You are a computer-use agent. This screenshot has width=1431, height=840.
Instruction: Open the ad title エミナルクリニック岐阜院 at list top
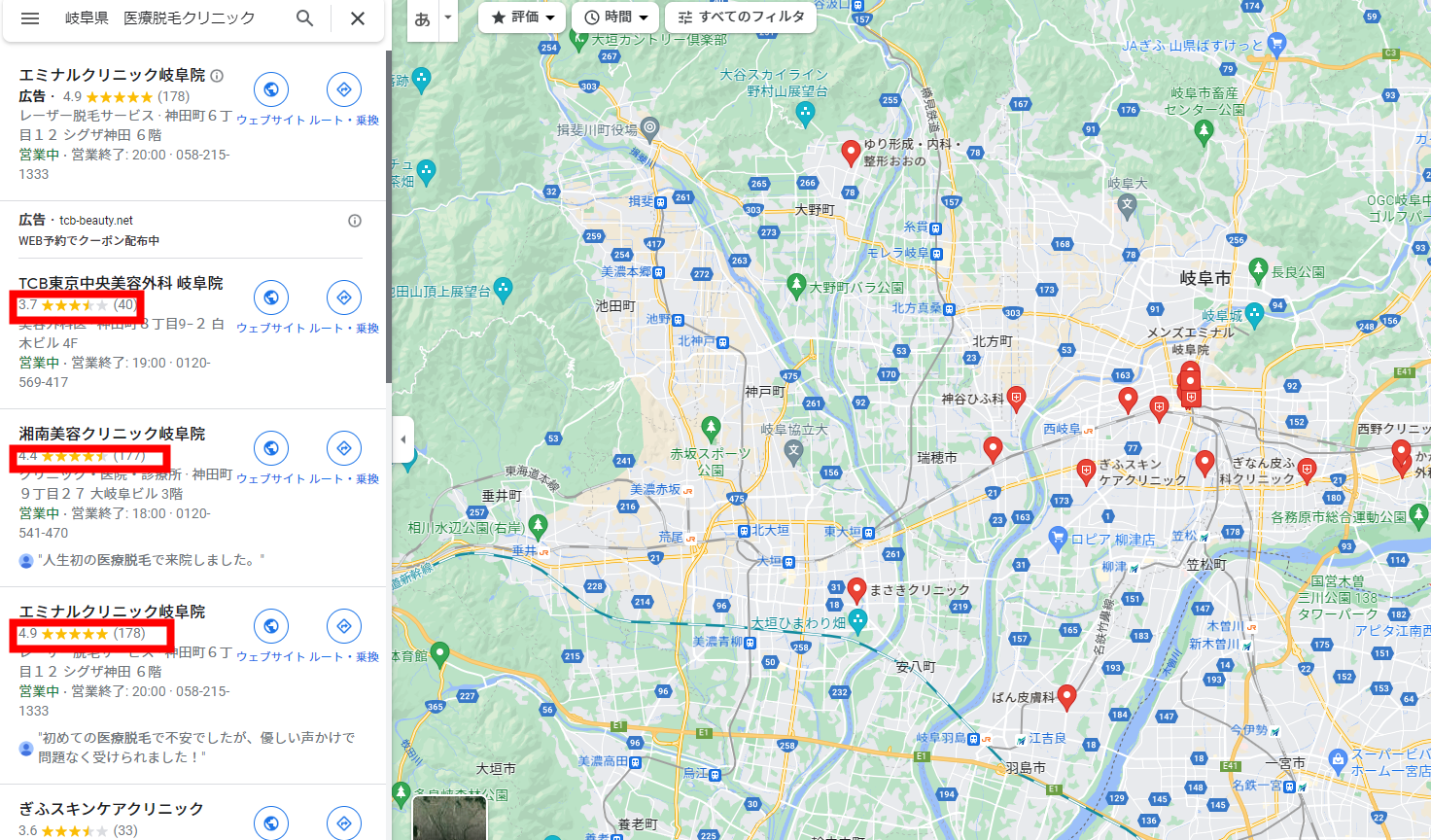click(x=112, y=75)
